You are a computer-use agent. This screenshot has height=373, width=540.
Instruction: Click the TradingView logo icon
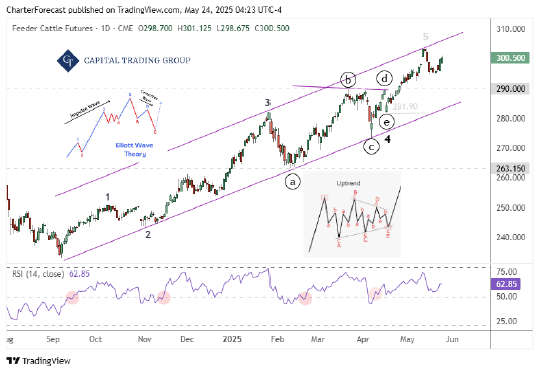click(x=13, y=361)
